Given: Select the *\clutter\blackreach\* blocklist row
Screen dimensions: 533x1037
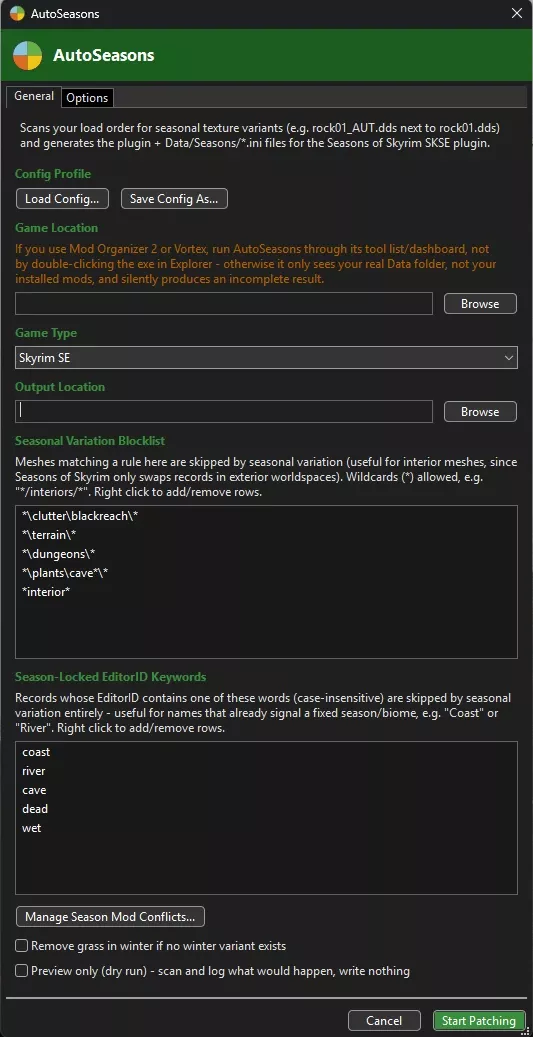Looking at the screenshot, I should click(266, 516).
